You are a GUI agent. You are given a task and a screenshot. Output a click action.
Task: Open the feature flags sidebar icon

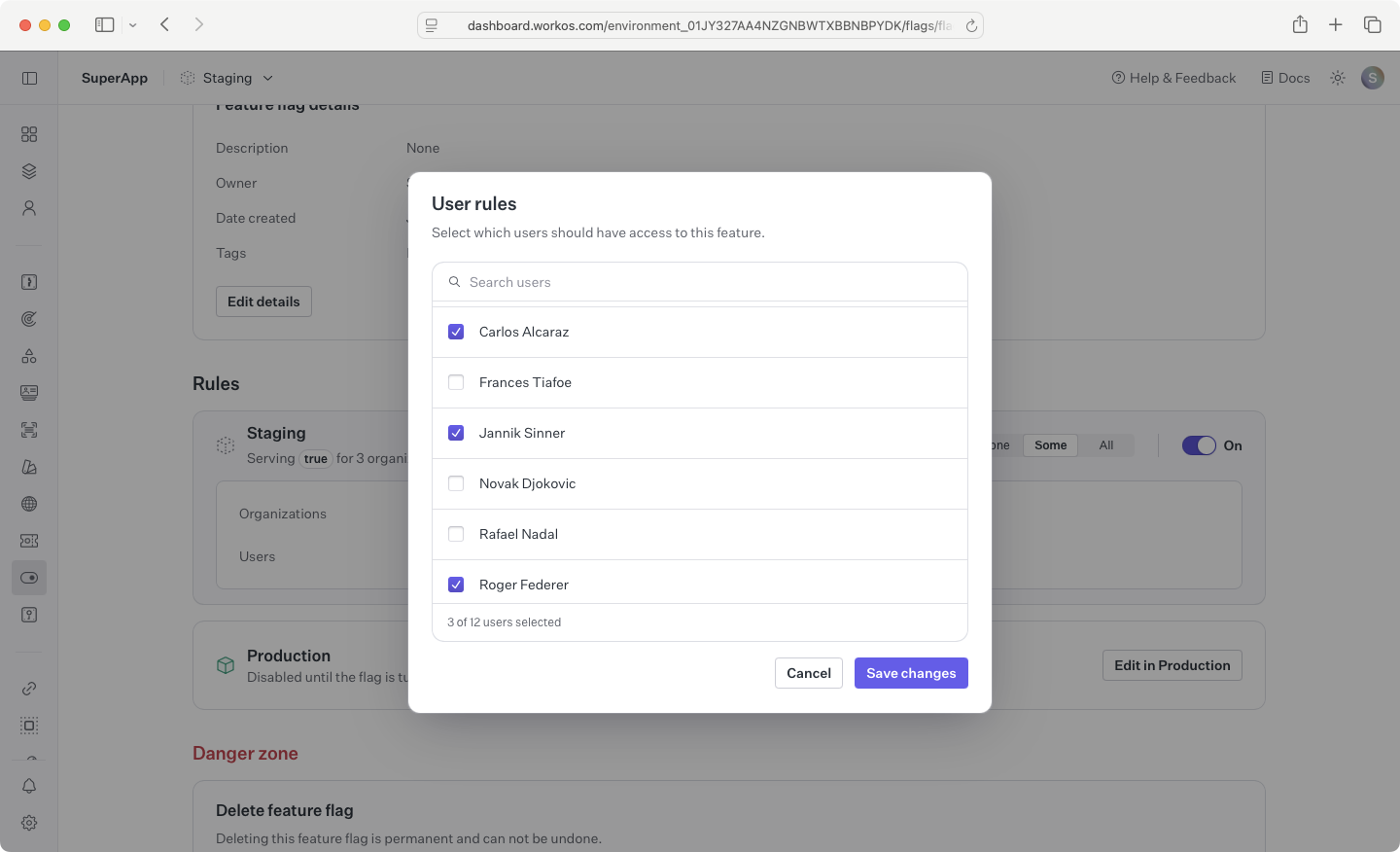point(29,578)
